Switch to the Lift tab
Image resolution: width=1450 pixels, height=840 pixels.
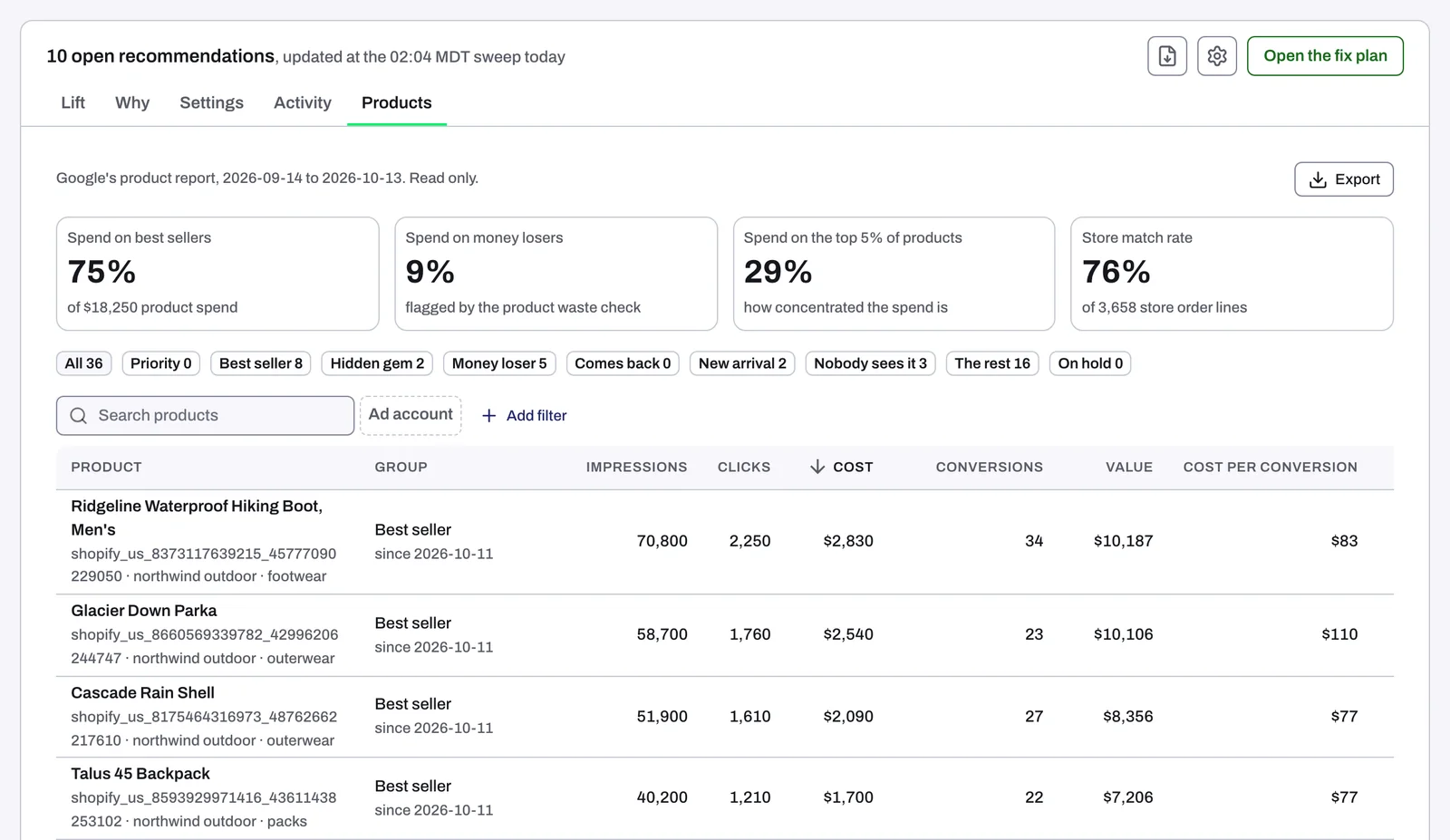72,102
